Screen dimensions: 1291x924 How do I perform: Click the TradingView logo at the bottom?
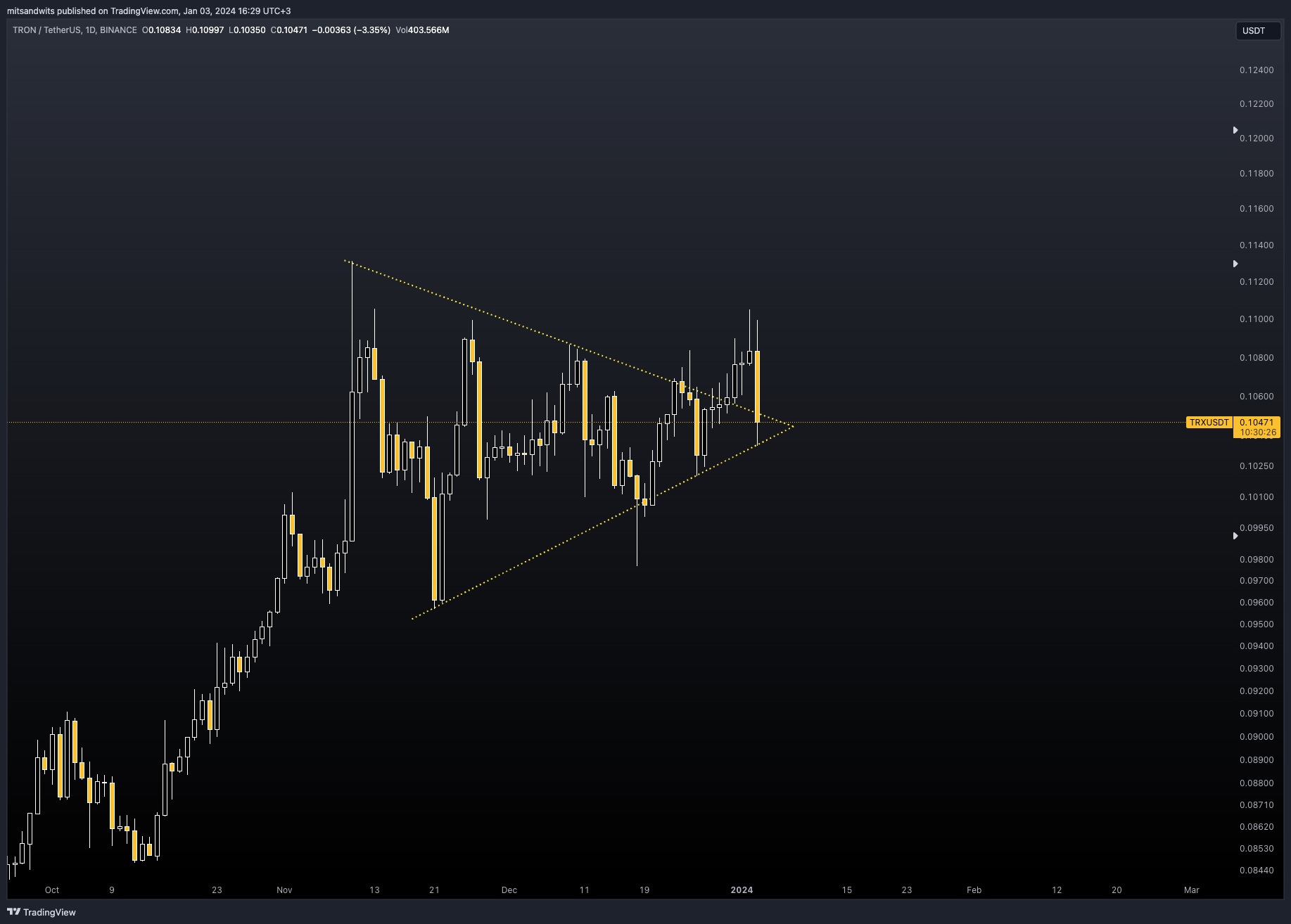[x=42, y=912]
